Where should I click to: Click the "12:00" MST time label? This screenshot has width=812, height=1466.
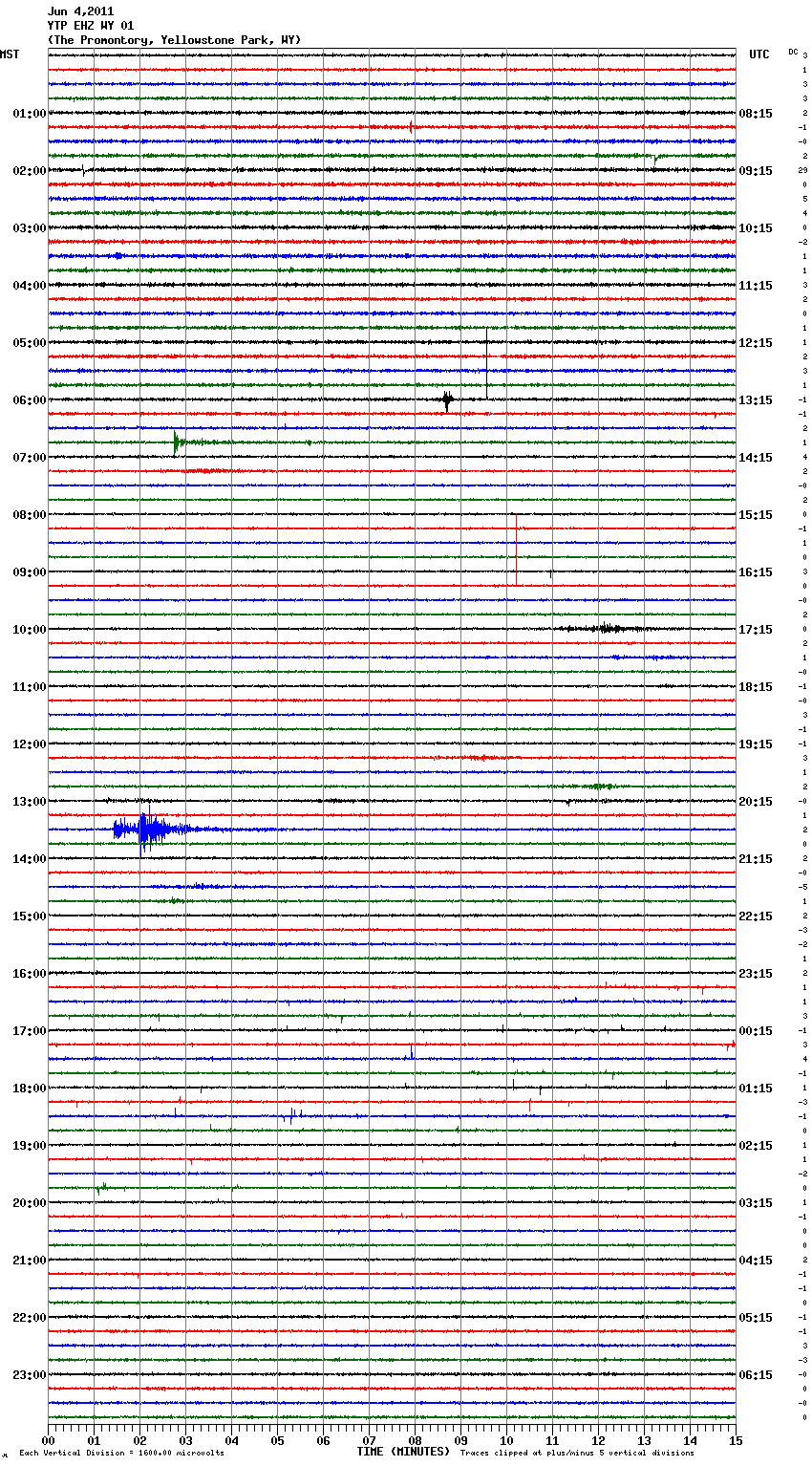[30, 744]
